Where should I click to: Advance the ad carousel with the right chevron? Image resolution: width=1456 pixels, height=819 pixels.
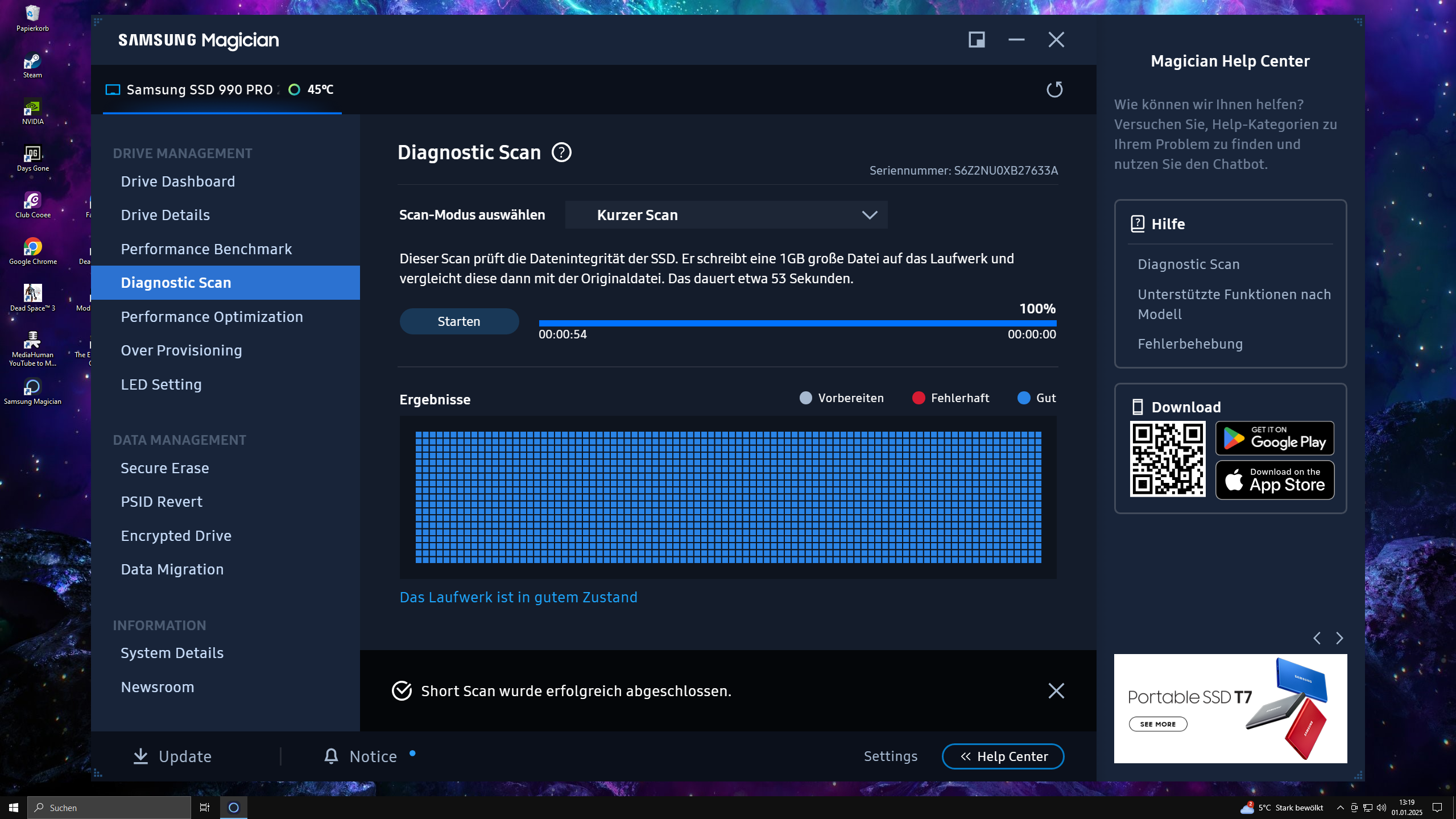pyautogui.click(x=1339, y=638)
